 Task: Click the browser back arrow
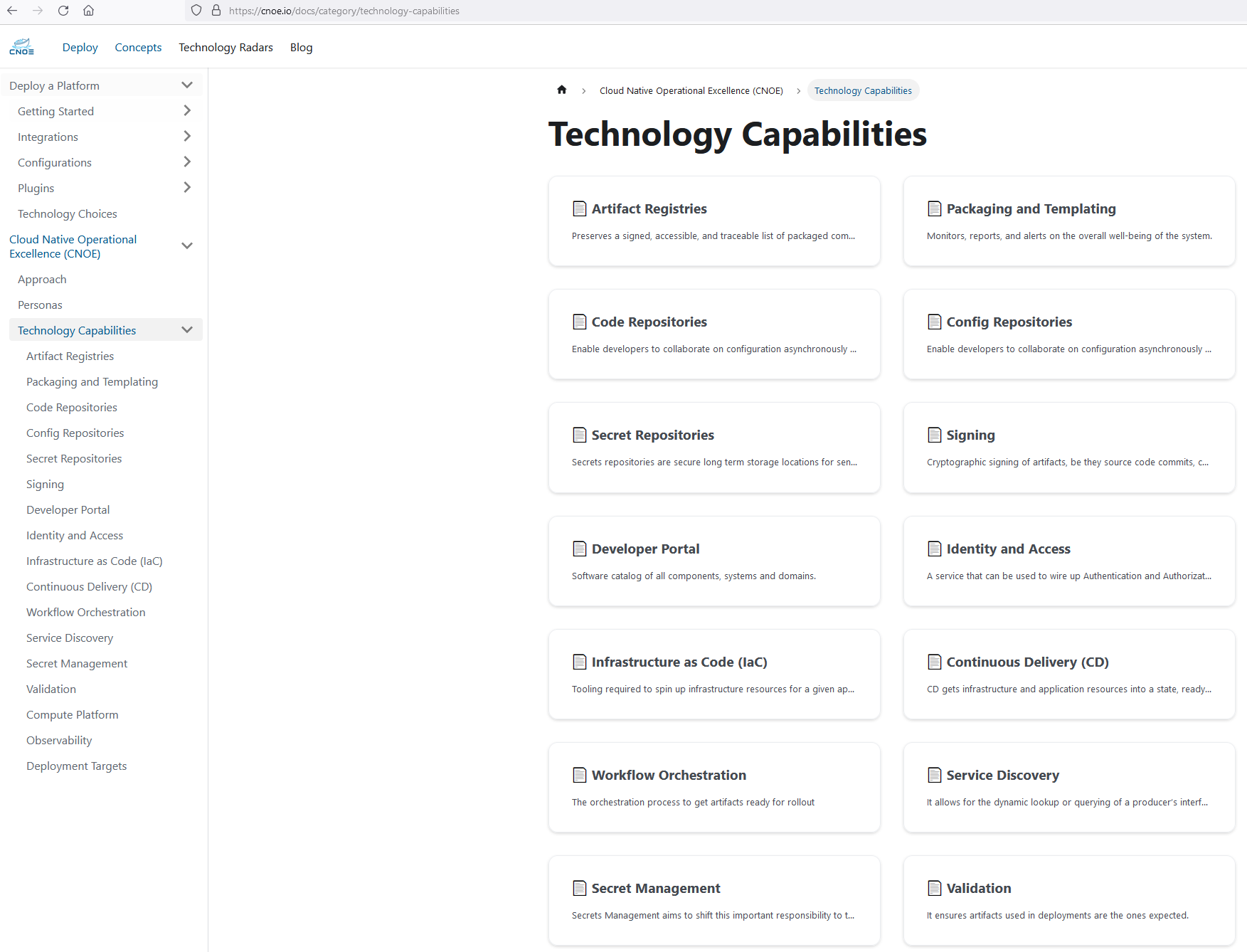click(x=11, y=11)
